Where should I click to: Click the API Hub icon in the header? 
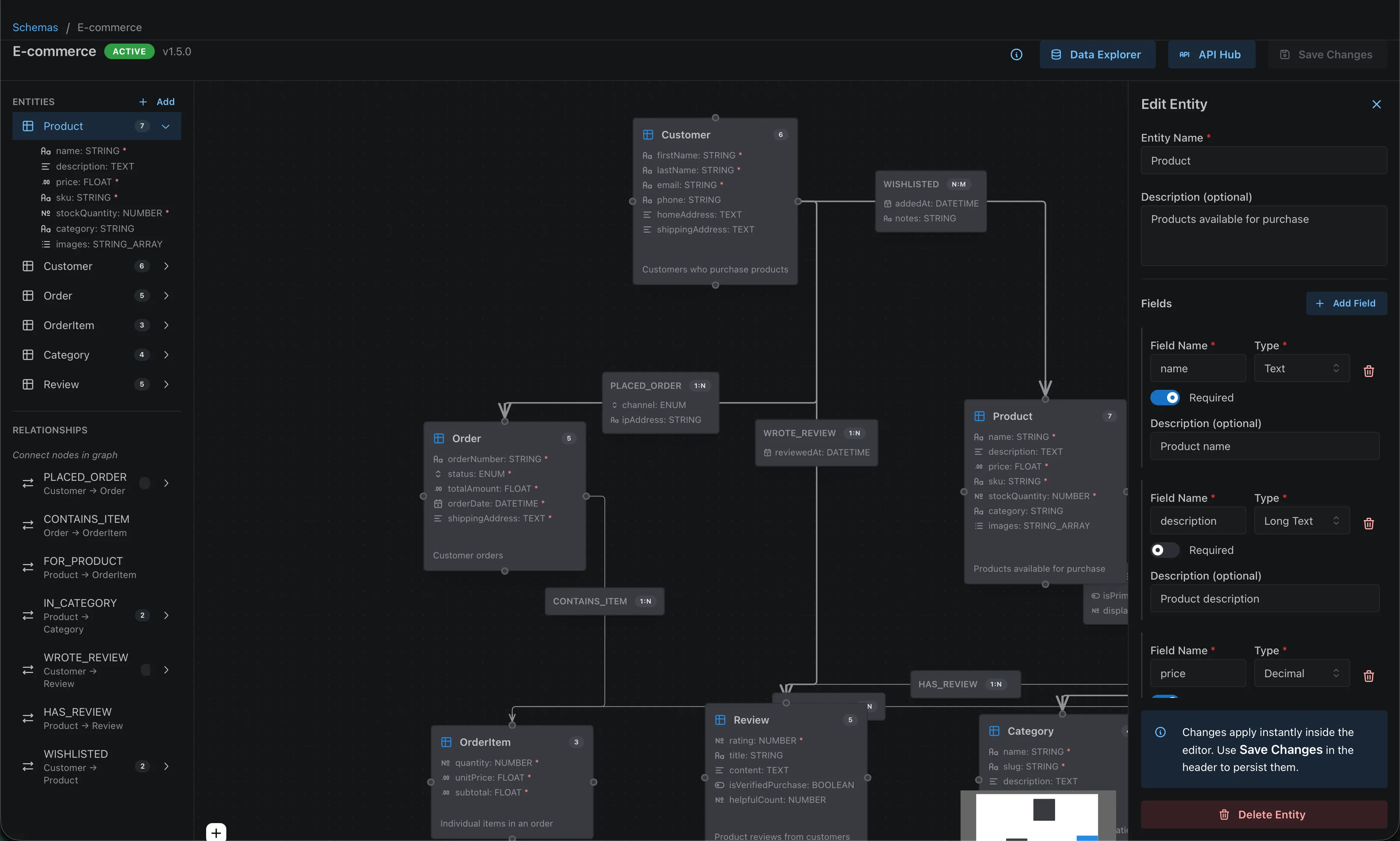click(x=1185, y=54)
